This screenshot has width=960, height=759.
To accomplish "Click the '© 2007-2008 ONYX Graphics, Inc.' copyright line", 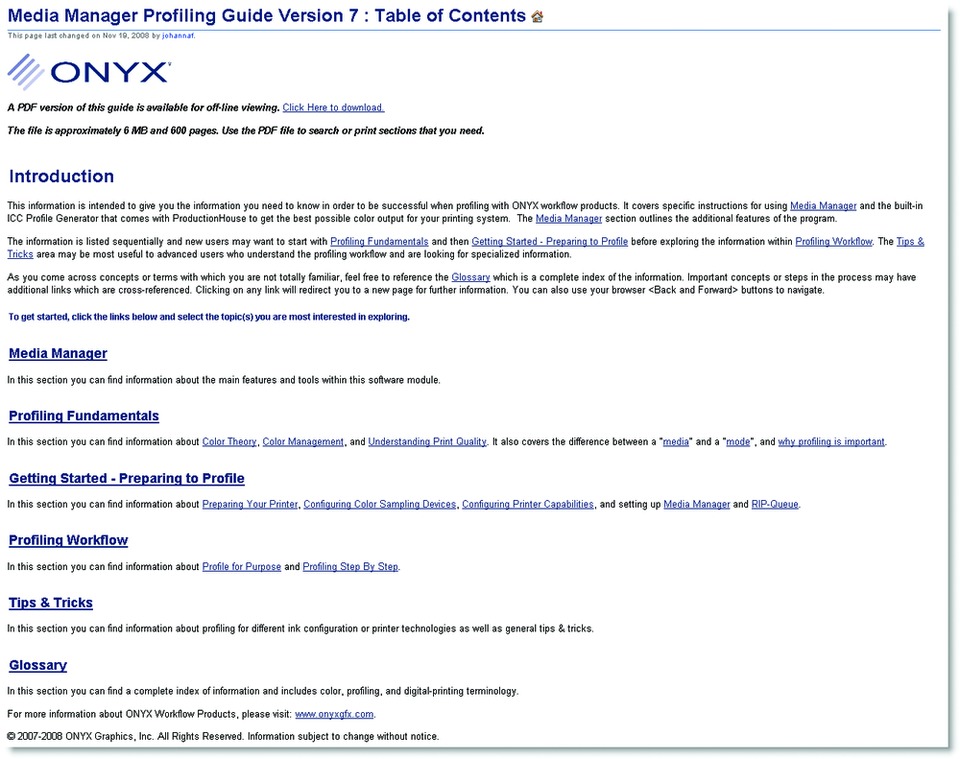I will point(223,736).
